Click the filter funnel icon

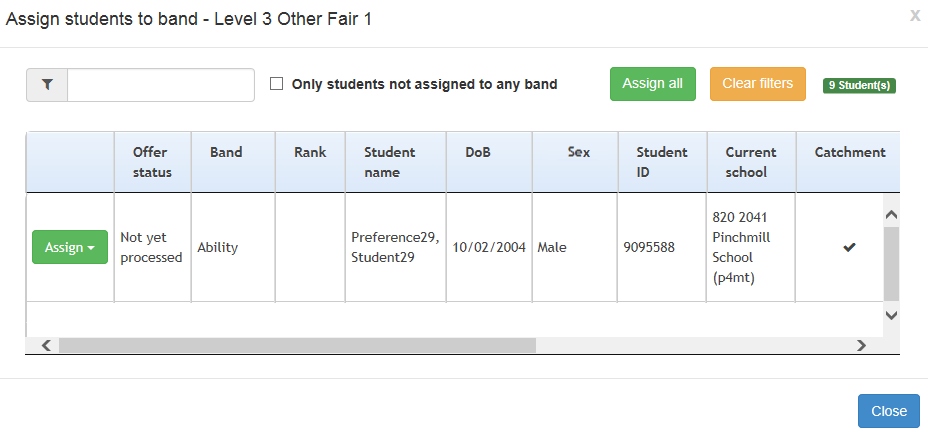coord(47,85)
